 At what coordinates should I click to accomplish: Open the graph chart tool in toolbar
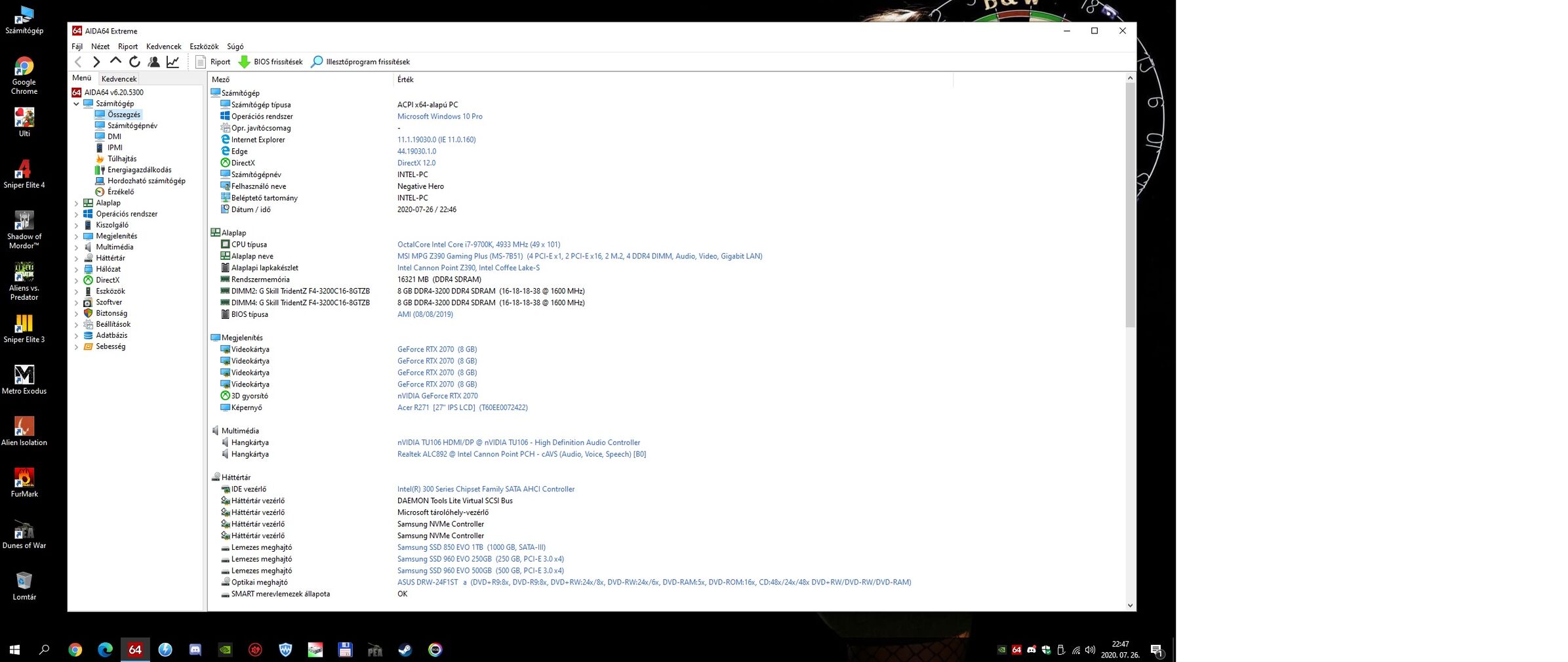172,62
